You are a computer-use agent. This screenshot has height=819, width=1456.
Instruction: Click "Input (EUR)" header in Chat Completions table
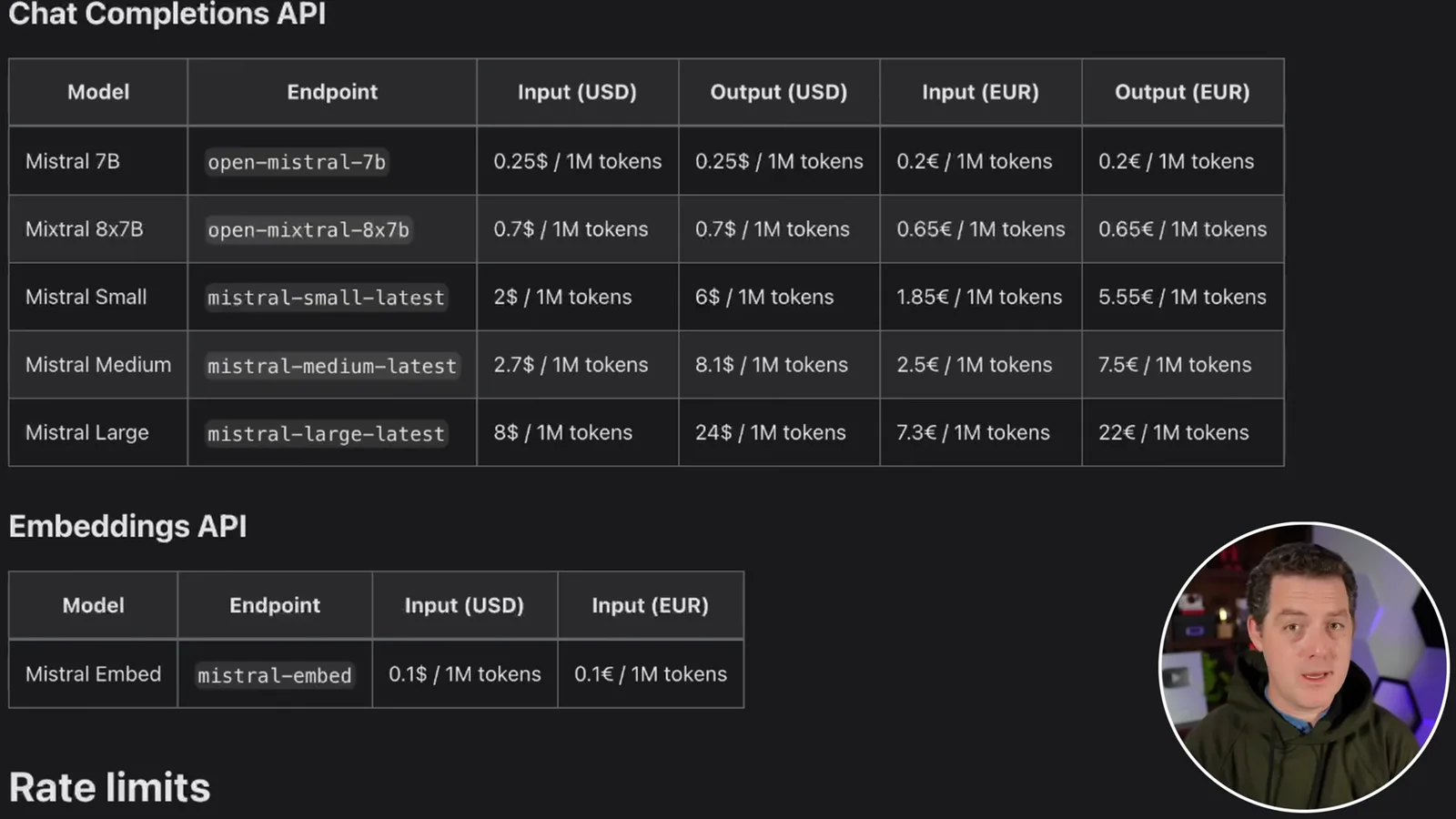coord(980,92)
